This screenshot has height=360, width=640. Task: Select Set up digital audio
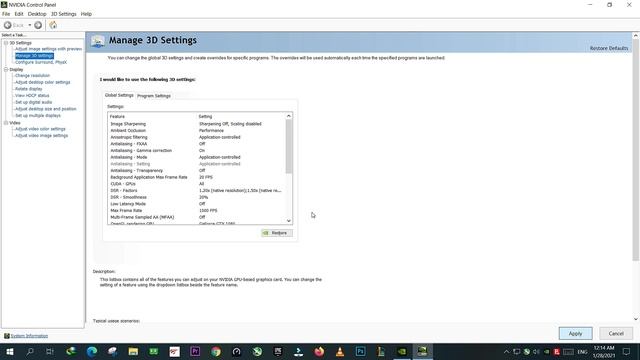point(33,102)
